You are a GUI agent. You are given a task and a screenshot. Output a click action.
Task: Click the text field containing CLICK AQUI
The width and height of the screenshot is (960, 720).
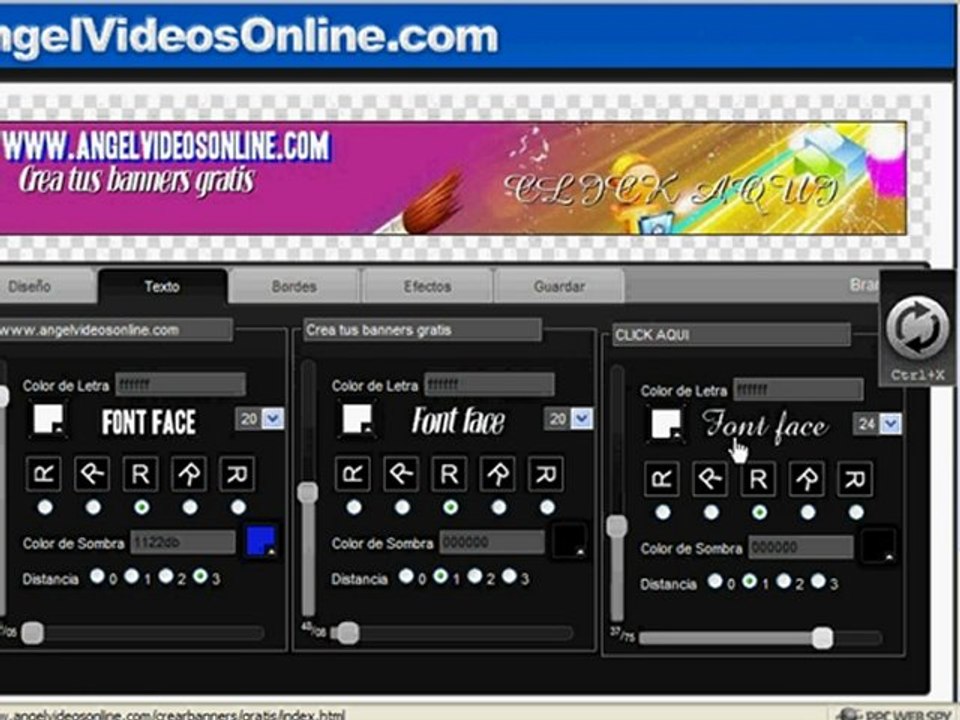(x=732, y=335)
